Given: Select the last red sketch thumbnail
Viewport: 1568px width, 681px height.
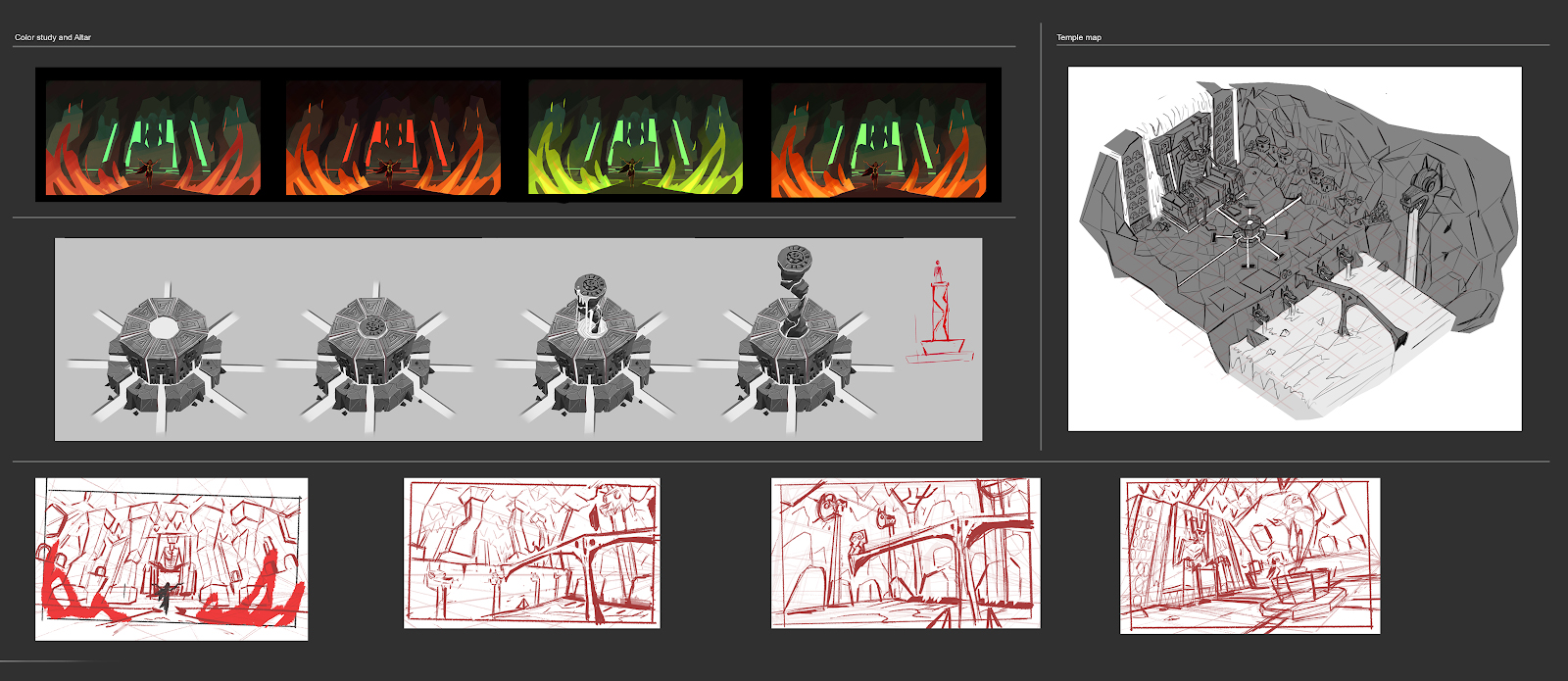Looking at the screenshot, I should point(1249,556).
